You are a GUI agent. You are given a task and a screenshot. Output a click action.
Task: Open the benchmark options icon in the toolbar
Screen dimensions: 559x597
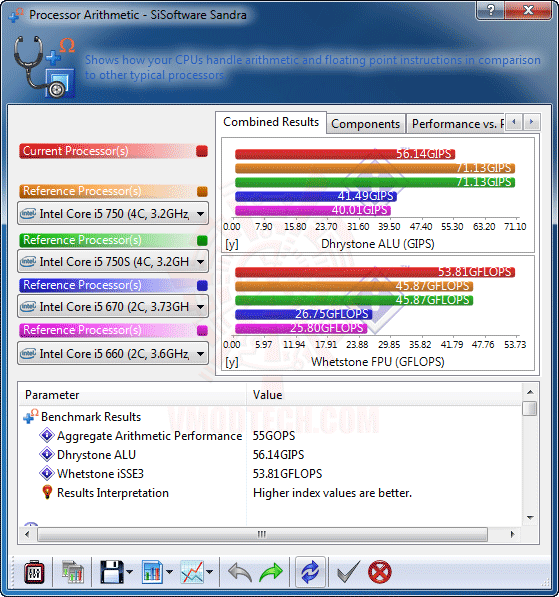tap(34, 571)
